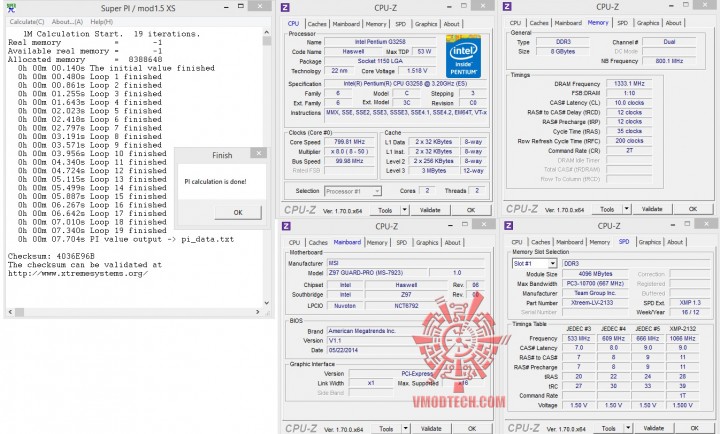Click the XMP-2132 Frequency value 1066 MHz
Viewport: 720px width, 434px height.
click(x=682, y=338)
